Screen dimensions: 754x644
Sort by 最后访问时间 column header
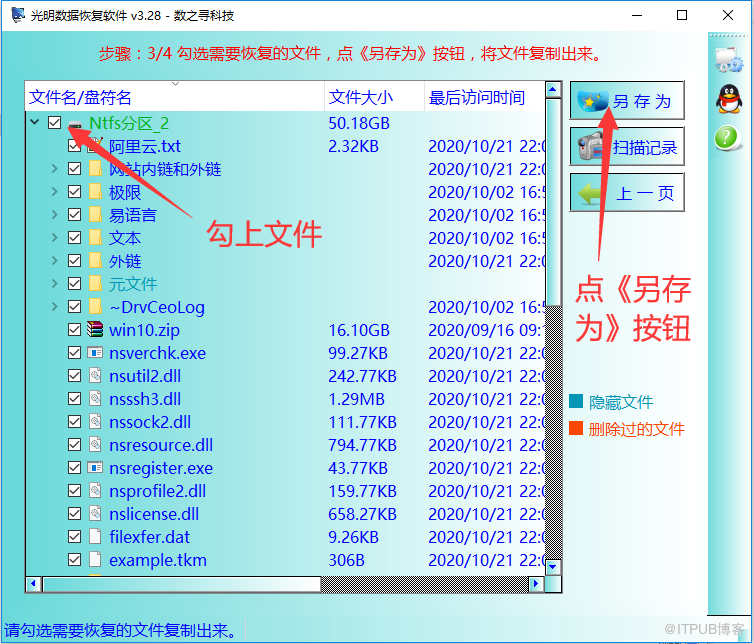(485, 97)
